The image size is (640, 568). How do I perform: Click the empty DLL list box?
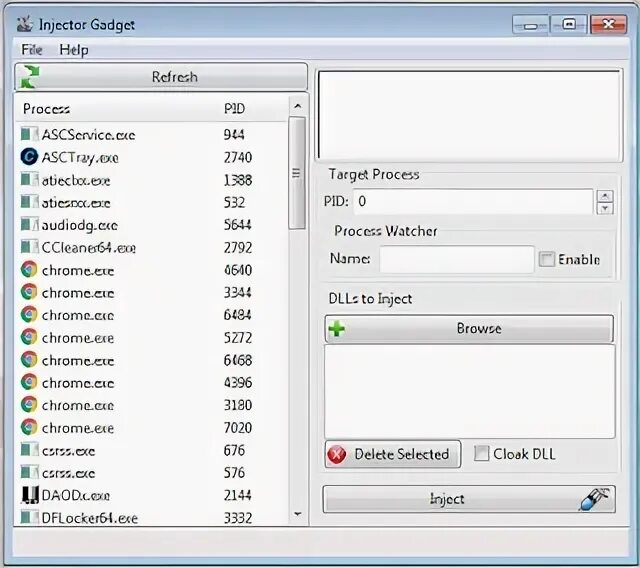470,391
